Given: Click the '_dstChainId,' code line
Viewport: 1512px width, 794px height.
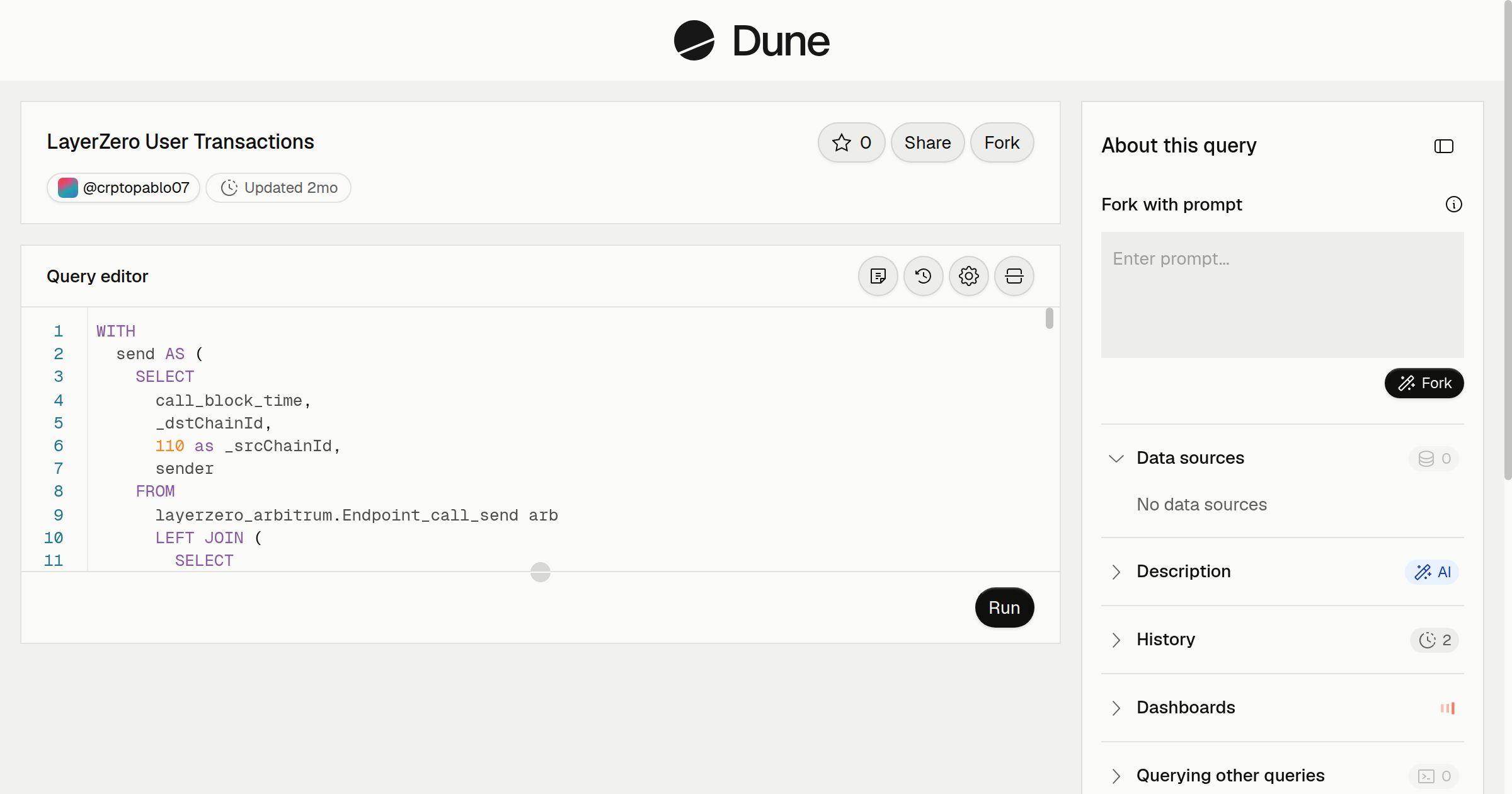Looking at the screenshot, I should pyautogui.click(x=214, y=423).
